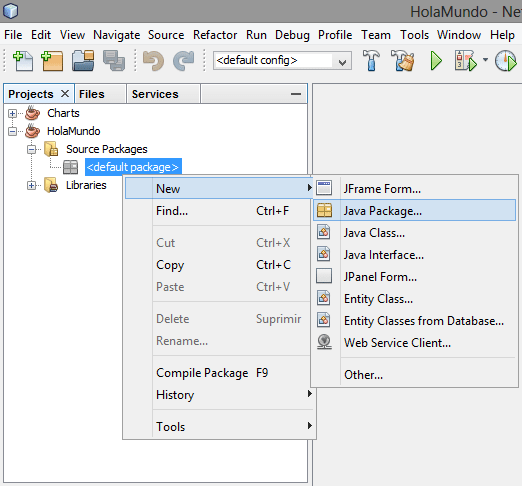Open the Help menu
The height and width of the screenshot is (486, 522).
pos(502,35)
